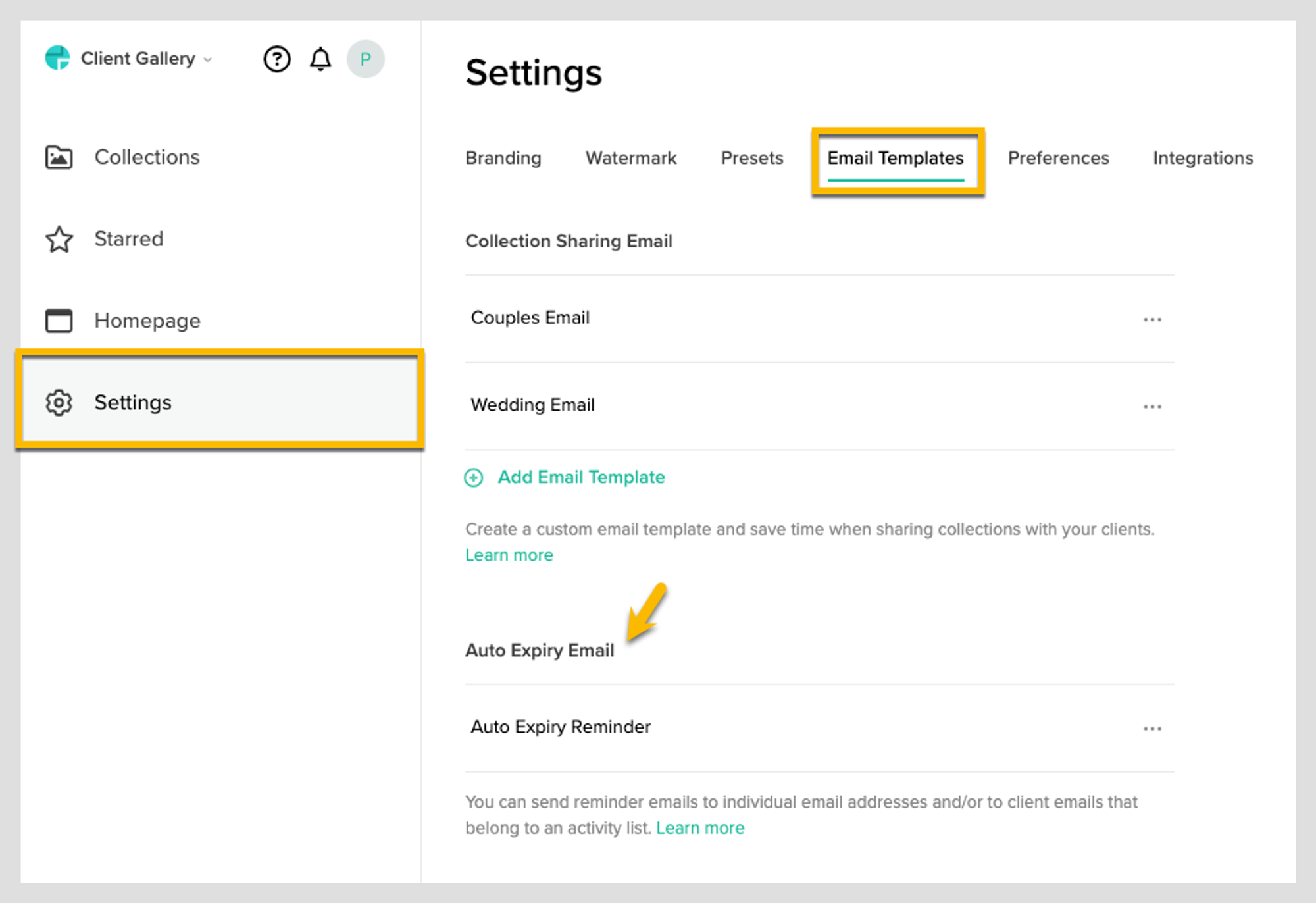The height and width of the screenshot is (903, 1316).
Task: Open the help icon
Action: coord(277,59)
